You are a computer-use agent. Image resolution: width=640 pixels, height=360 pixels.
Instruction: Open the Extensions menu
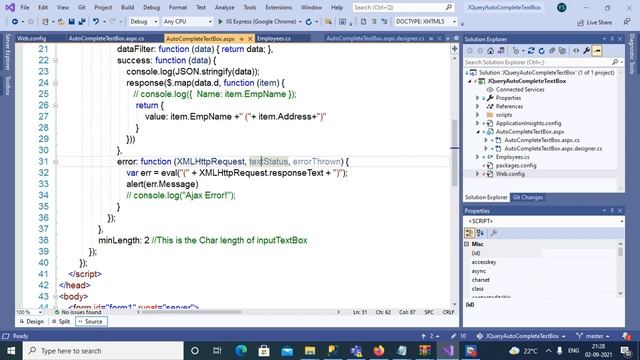278,7
